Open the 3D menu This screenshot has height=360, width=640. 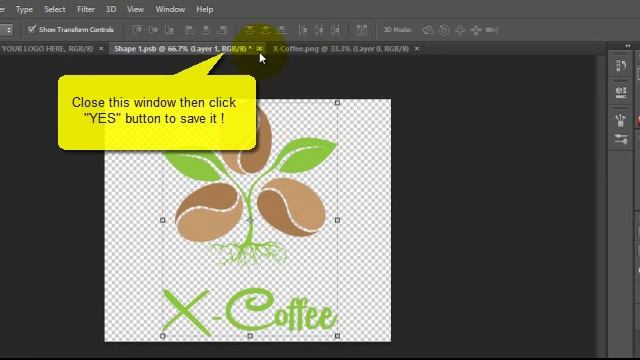pyautogui.click(x=111, y=9)
